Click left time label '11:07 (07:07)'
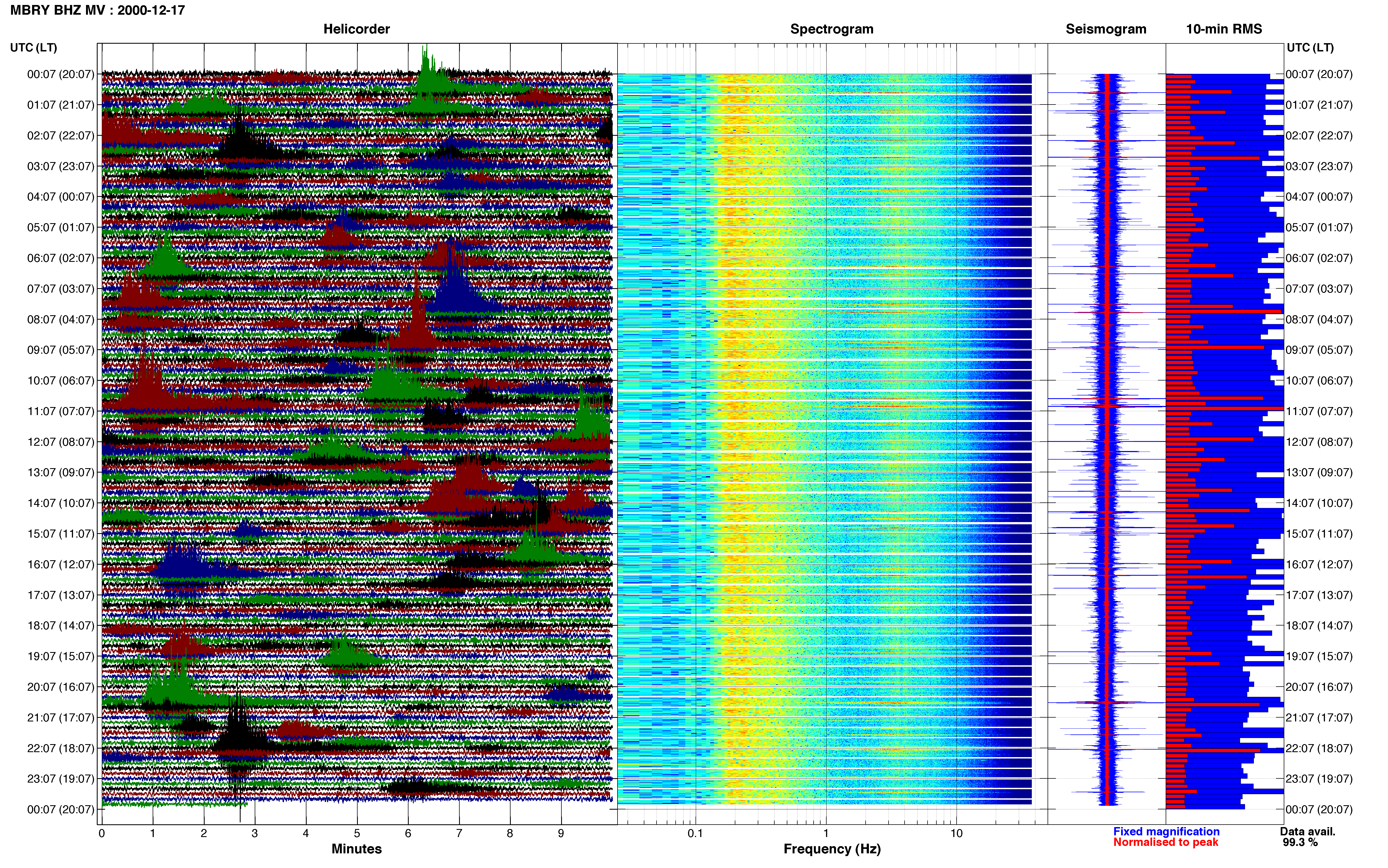The height and width of the screenshot is (868, 1388). click(x=61, y=412)
